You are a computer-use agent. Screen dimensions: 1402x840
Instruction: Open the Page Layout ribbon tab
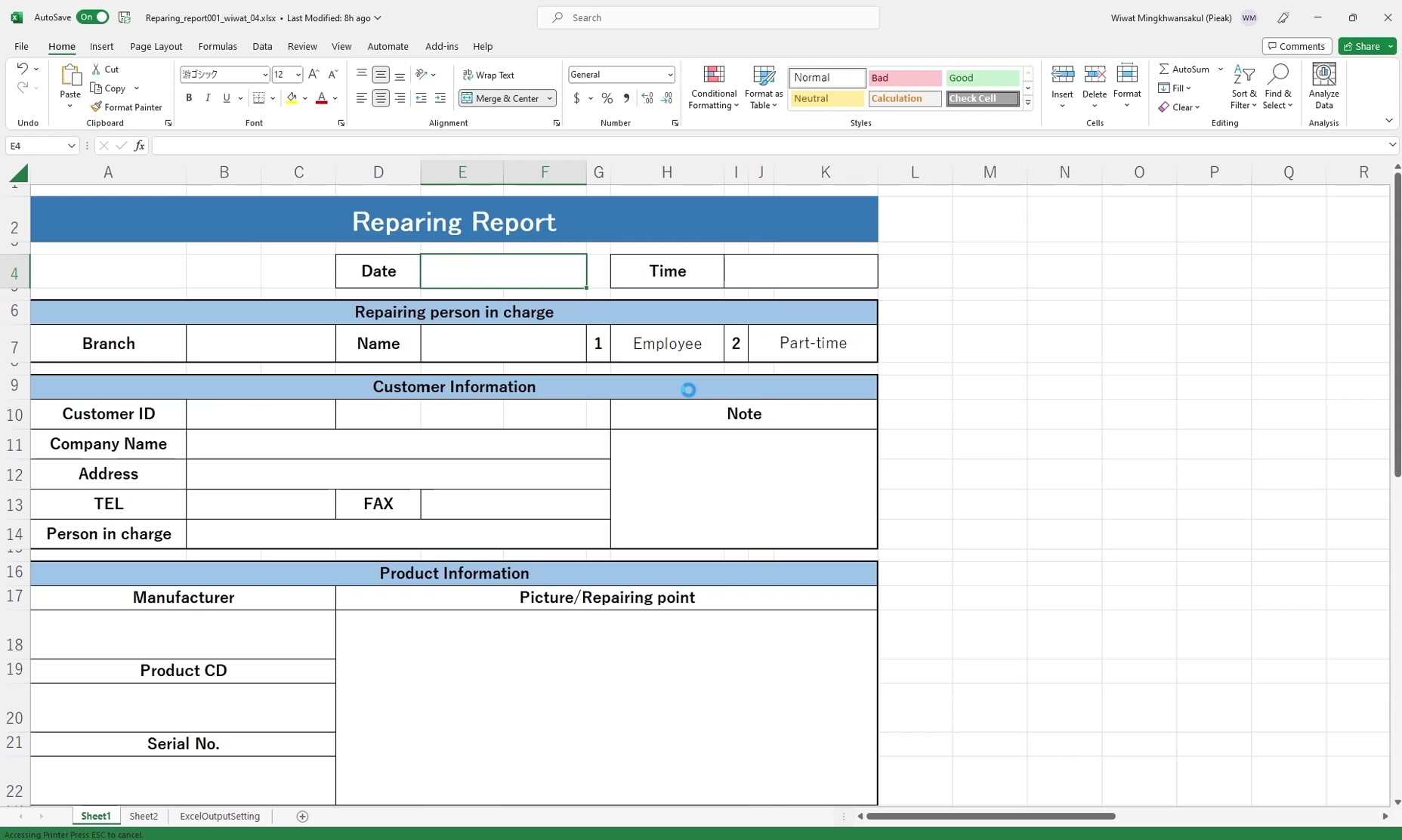pyautogui.click(x=156, y=46)
